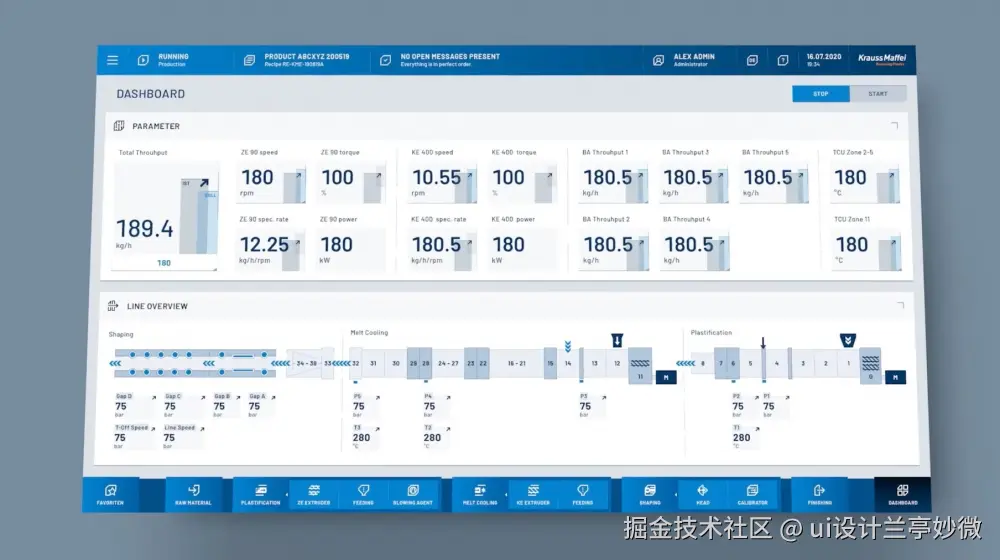1000x560 pixels.
Task: Select zone 34 - 38 segment
Action: (x=307, y=364)
